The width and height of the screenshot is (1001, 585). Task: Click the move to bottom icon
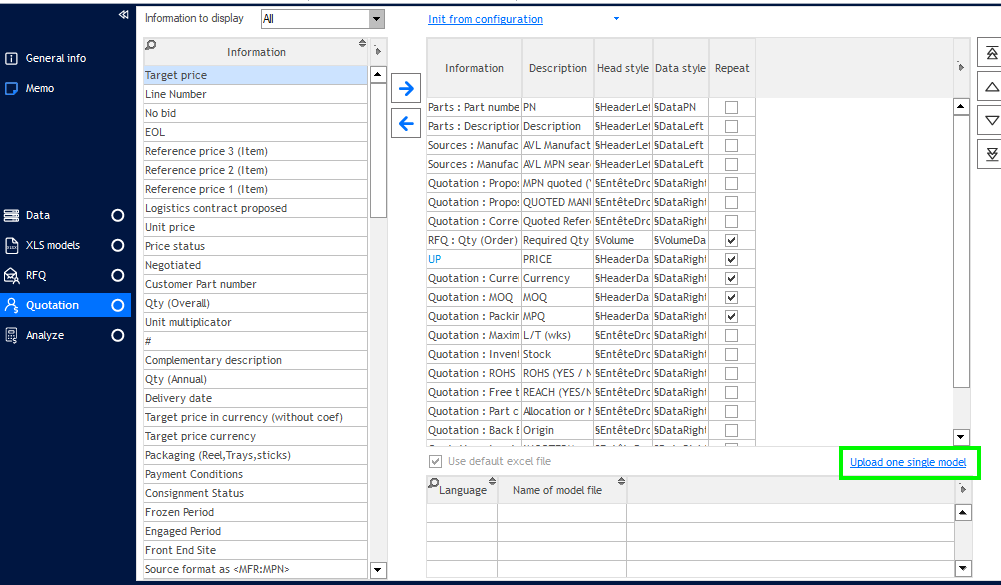pyautogui.click(x=991, y=153)
